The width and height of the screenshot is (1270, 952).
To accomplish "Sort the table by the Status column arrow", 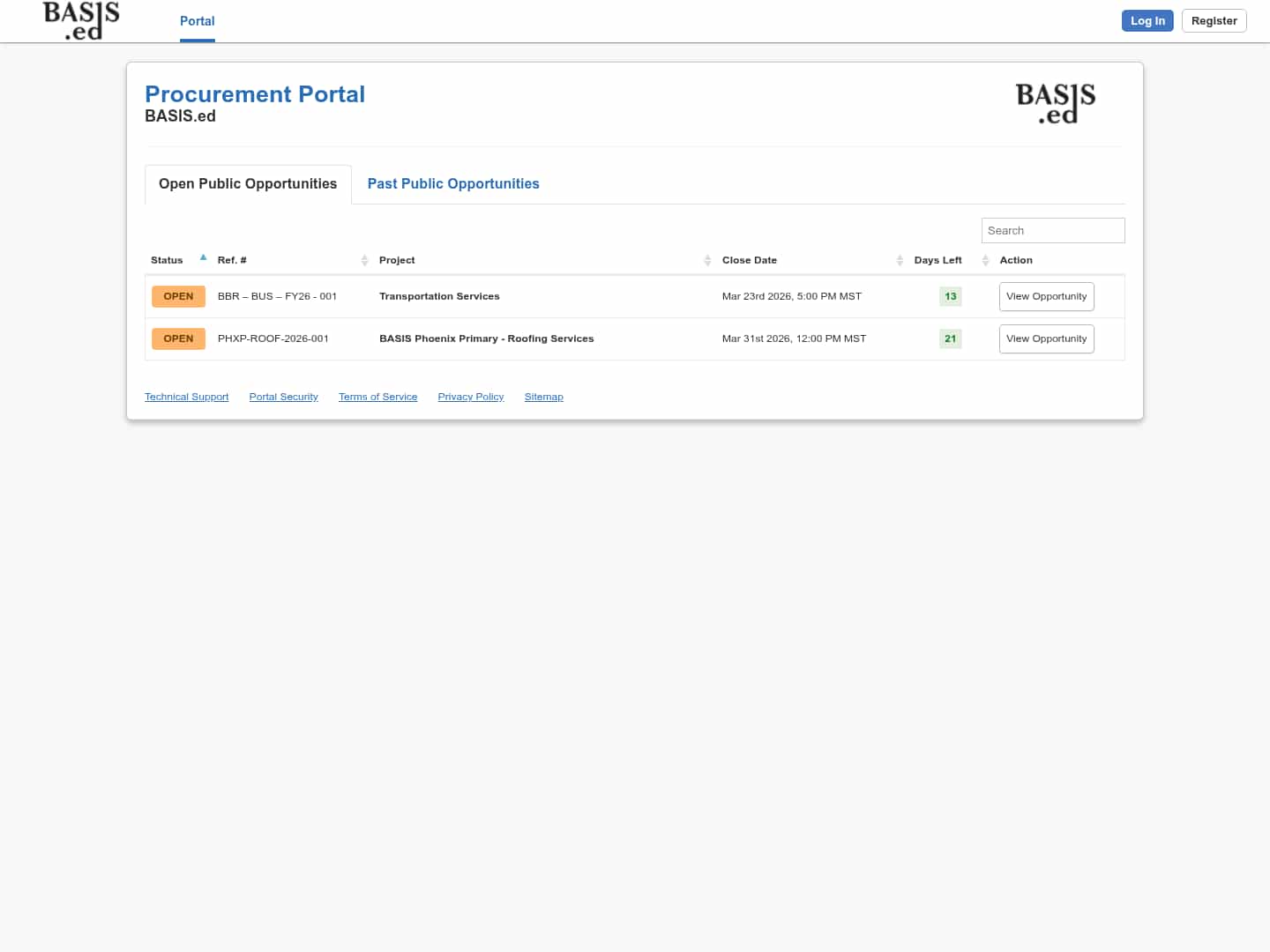I will pos(203,257).
